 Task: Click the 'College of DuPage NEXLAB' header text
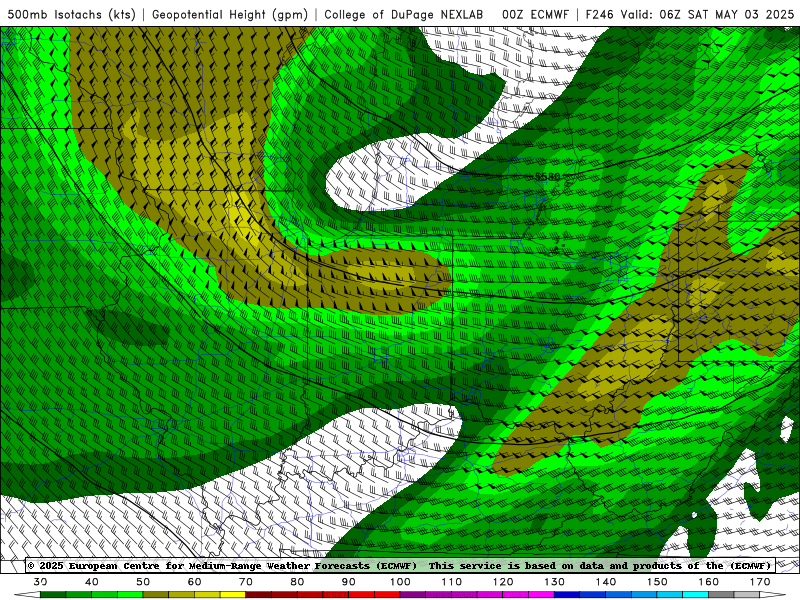[x=404, y=14]
